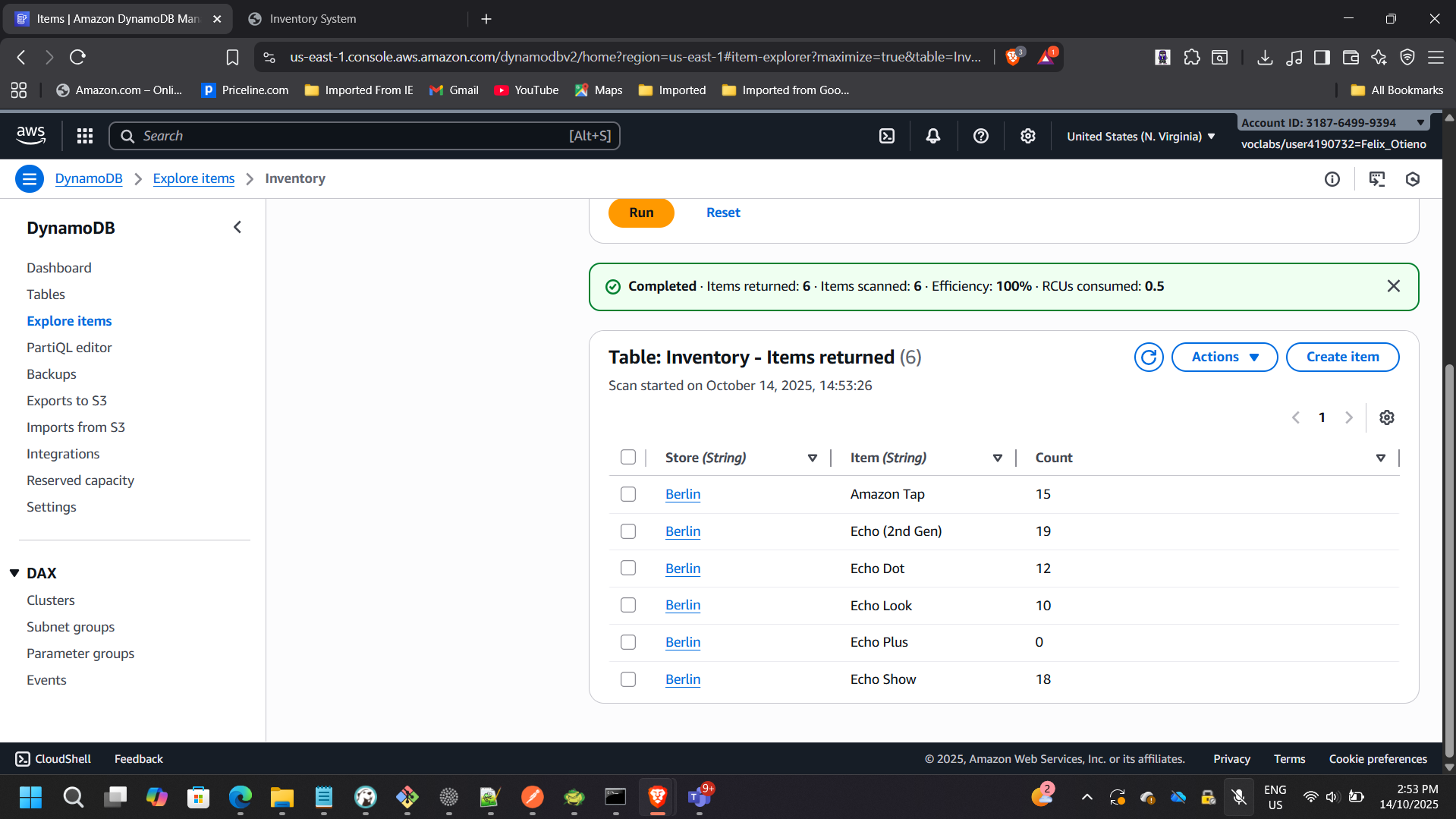Open AWS console settings gear

[x=1027, y=136]
